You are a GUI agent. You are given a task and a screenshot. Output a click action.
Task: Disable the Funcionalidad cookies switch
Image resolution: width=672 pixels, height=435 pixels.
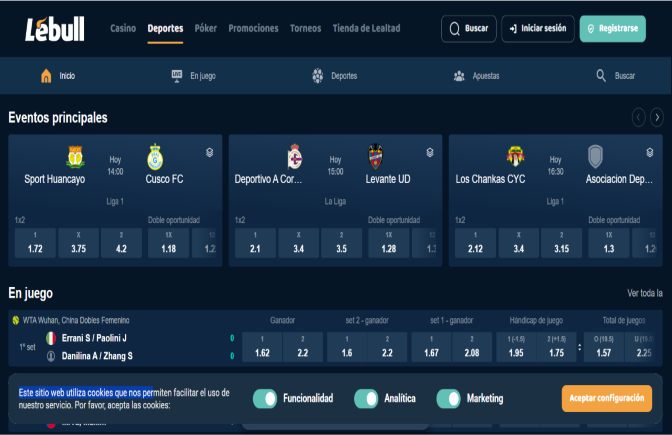tap(265, 399)
